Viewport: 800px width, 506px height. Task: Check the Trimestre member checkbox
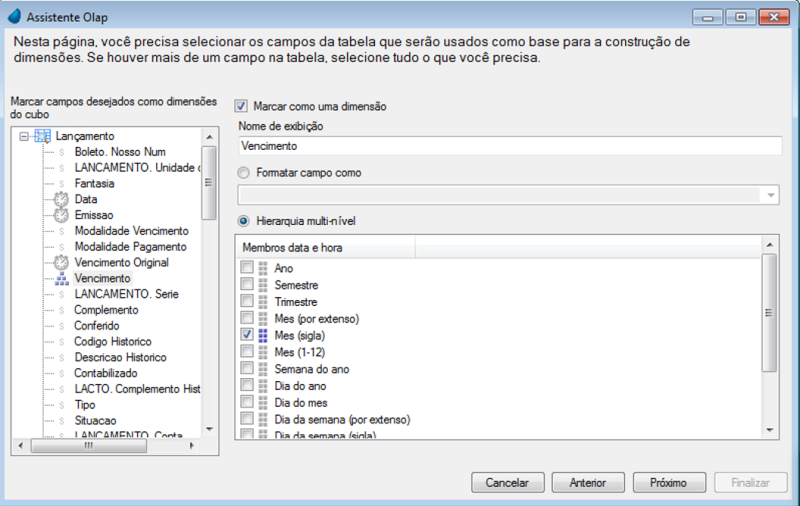pyautogui.click(x=247, y=300)
